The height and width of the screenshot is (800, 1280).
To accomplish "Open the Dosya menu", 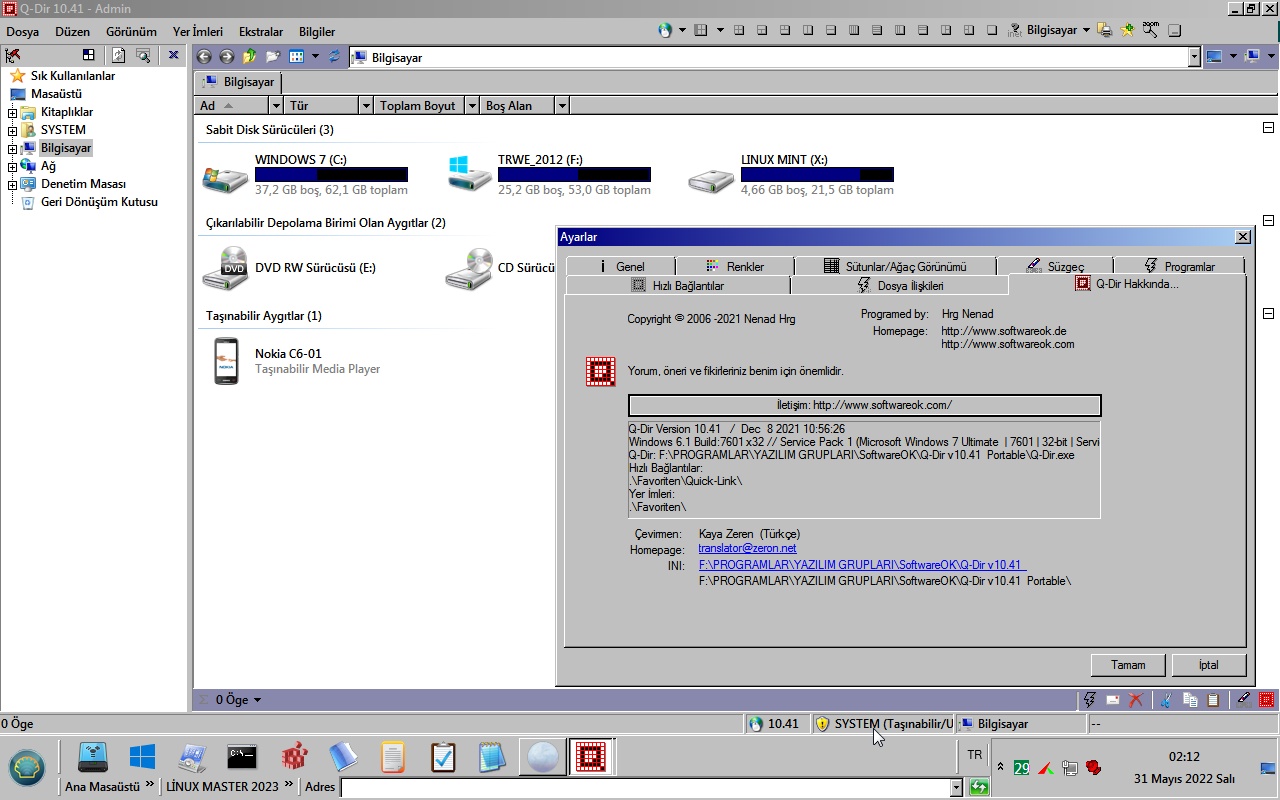I will 23,31.
